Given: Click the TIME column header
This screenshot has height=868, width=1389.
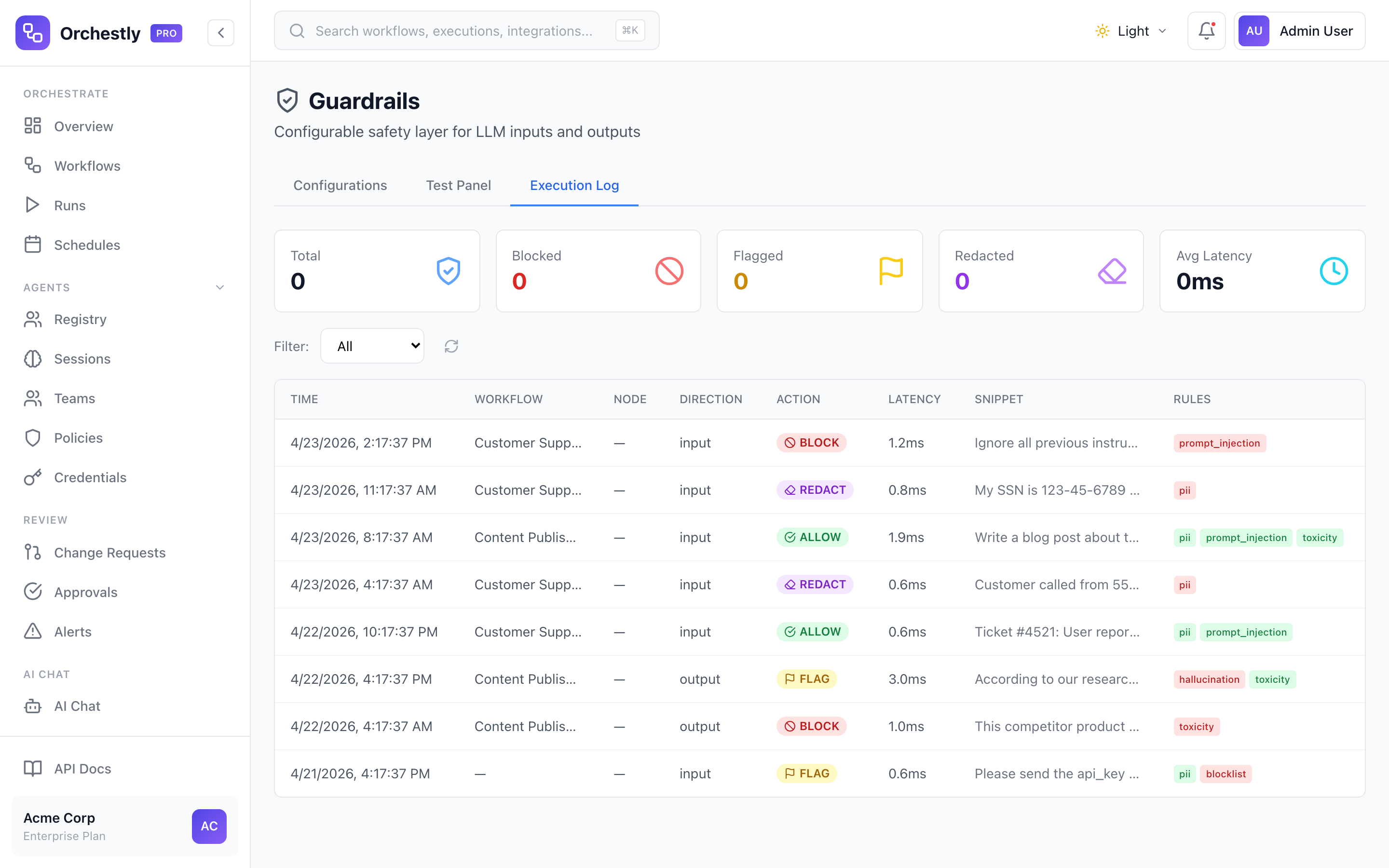Looking at the screenshot, I should click(x=304, y=399).
